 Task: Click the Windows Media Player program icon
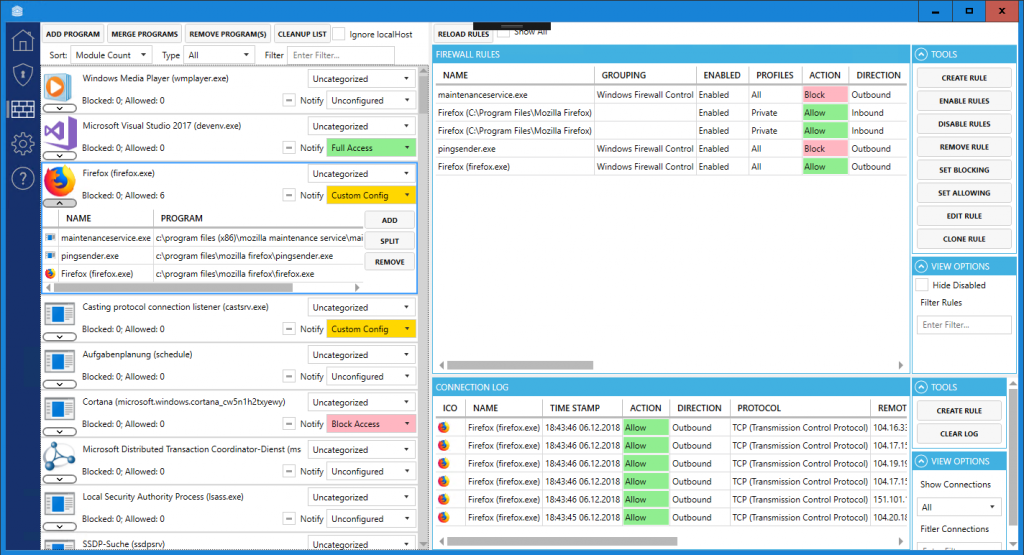(x=58, y=87)
